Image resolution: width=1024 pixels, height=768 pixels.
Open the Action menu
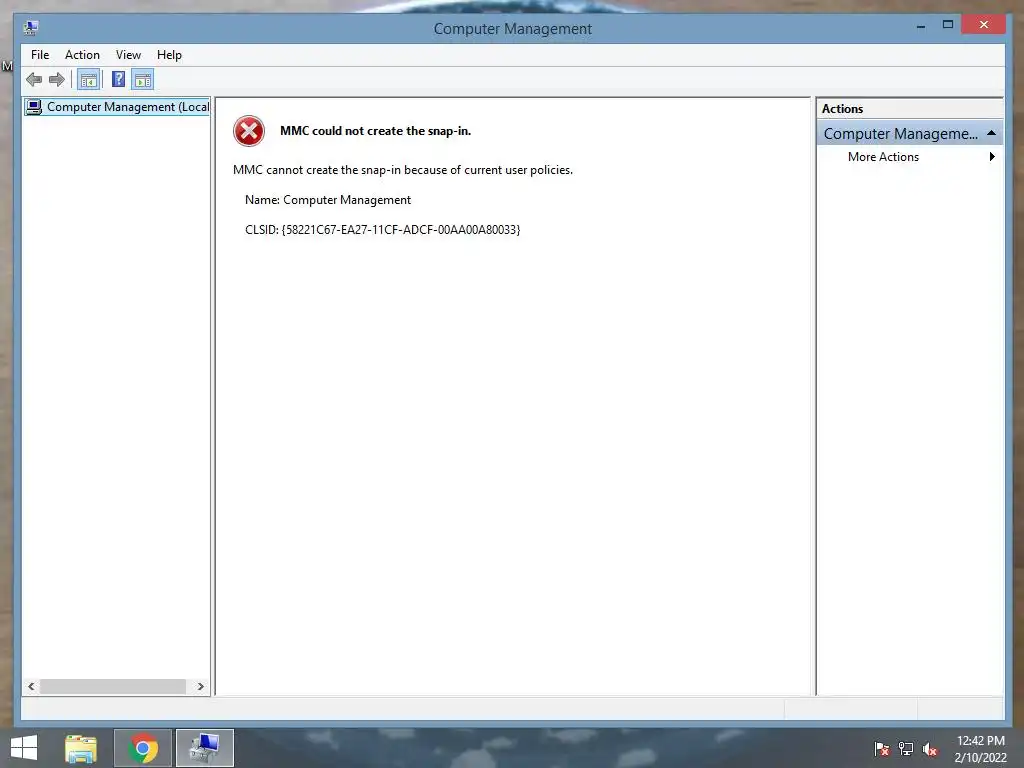pyautogui.click(x=82, y=55)
